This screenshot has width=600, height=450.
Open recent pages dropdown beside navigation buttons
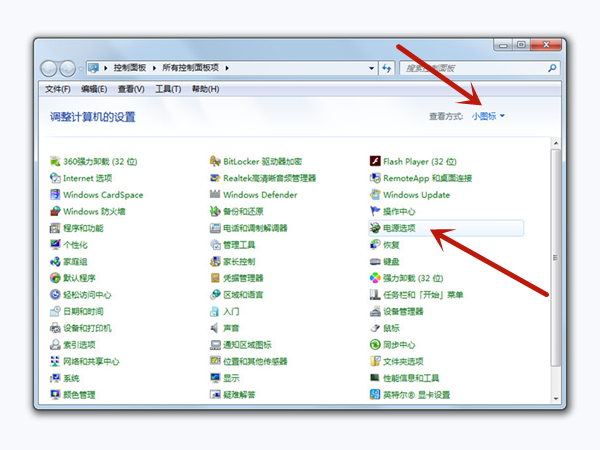point(81,69)
